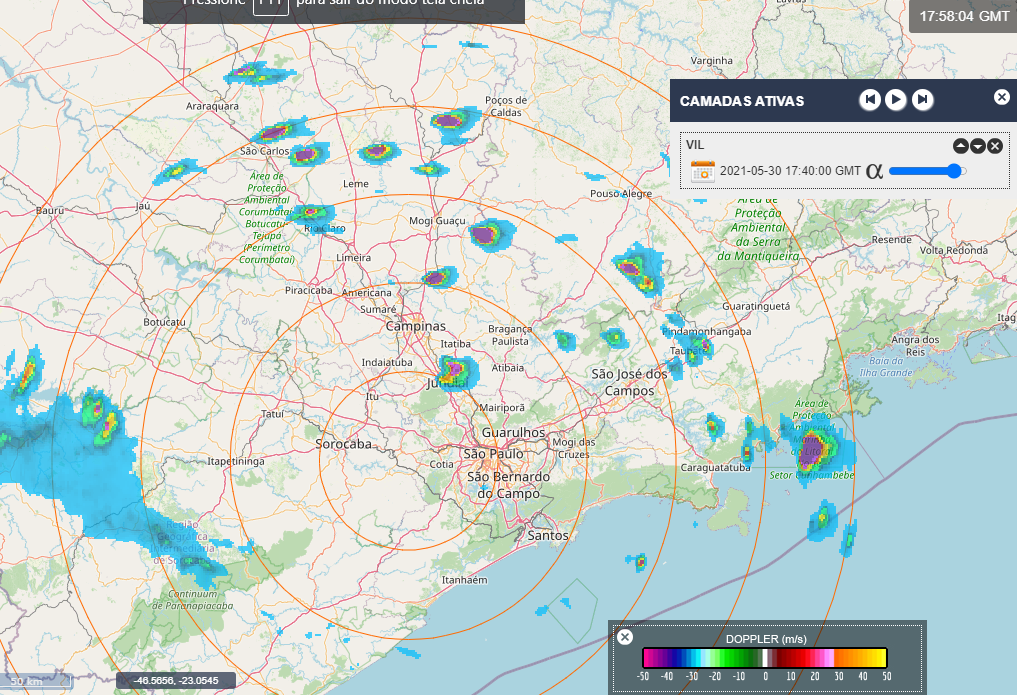
Task: Adjust the VIL layer opacity slider
Action: (927, 171)
